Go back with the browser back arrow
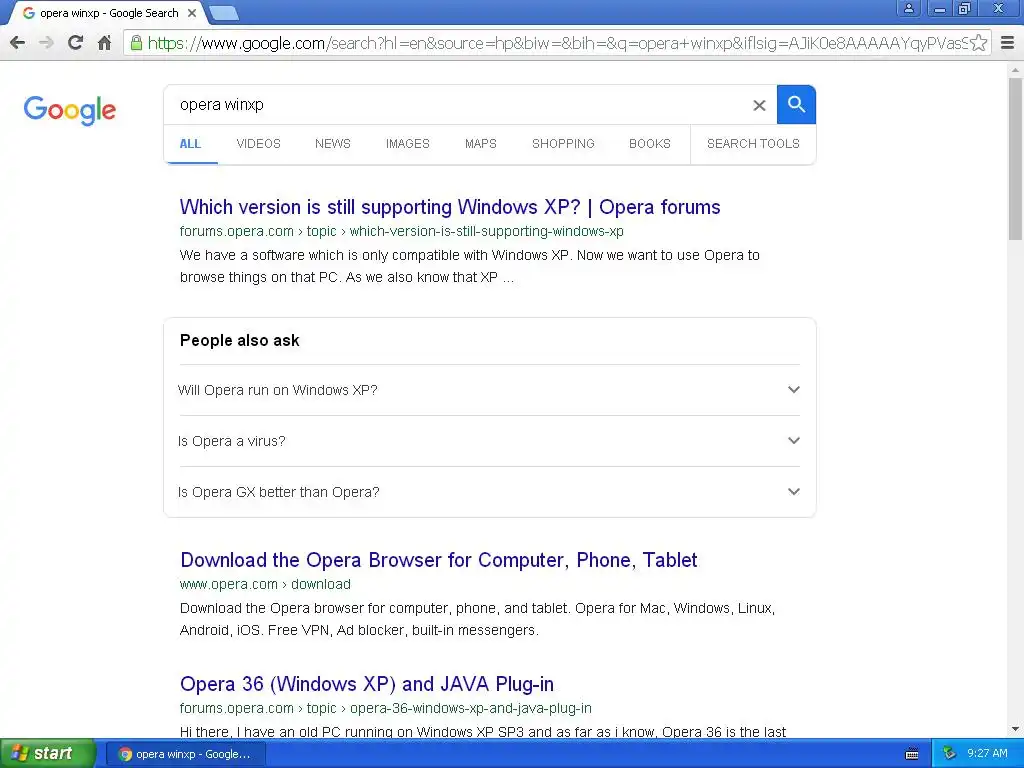Screen dimensions: 1024x768 tap(18, 43)
